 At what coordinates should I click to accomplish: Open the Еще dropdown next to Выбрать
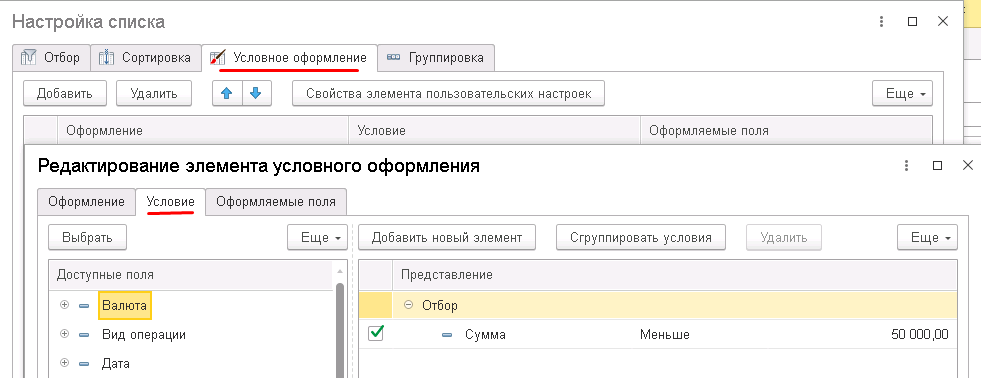pyautogui.click(x=317, y=238)
